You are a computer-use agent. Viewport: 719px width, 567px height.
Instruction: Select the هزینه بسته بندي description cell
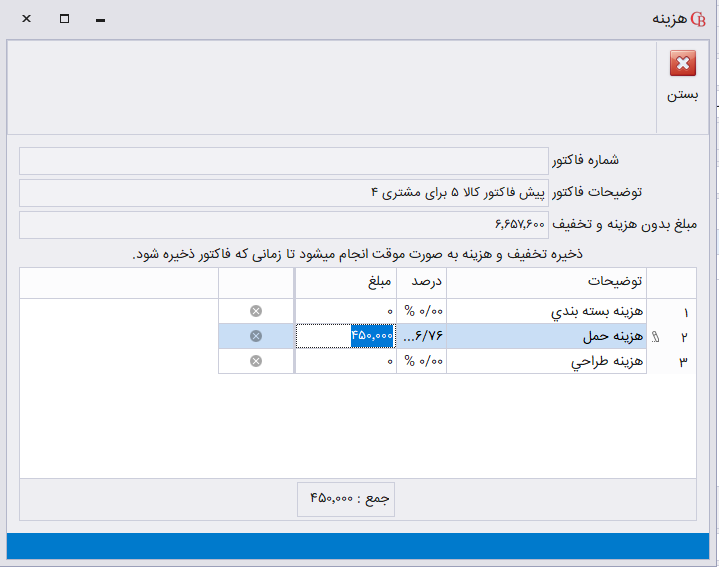pyautogui.click(x=546, y=311)
